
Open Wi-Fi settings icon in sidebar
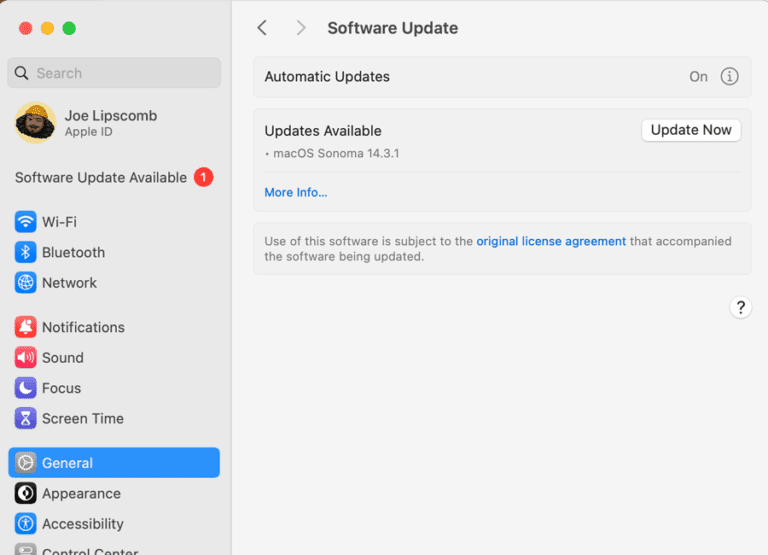pos(25,222)
